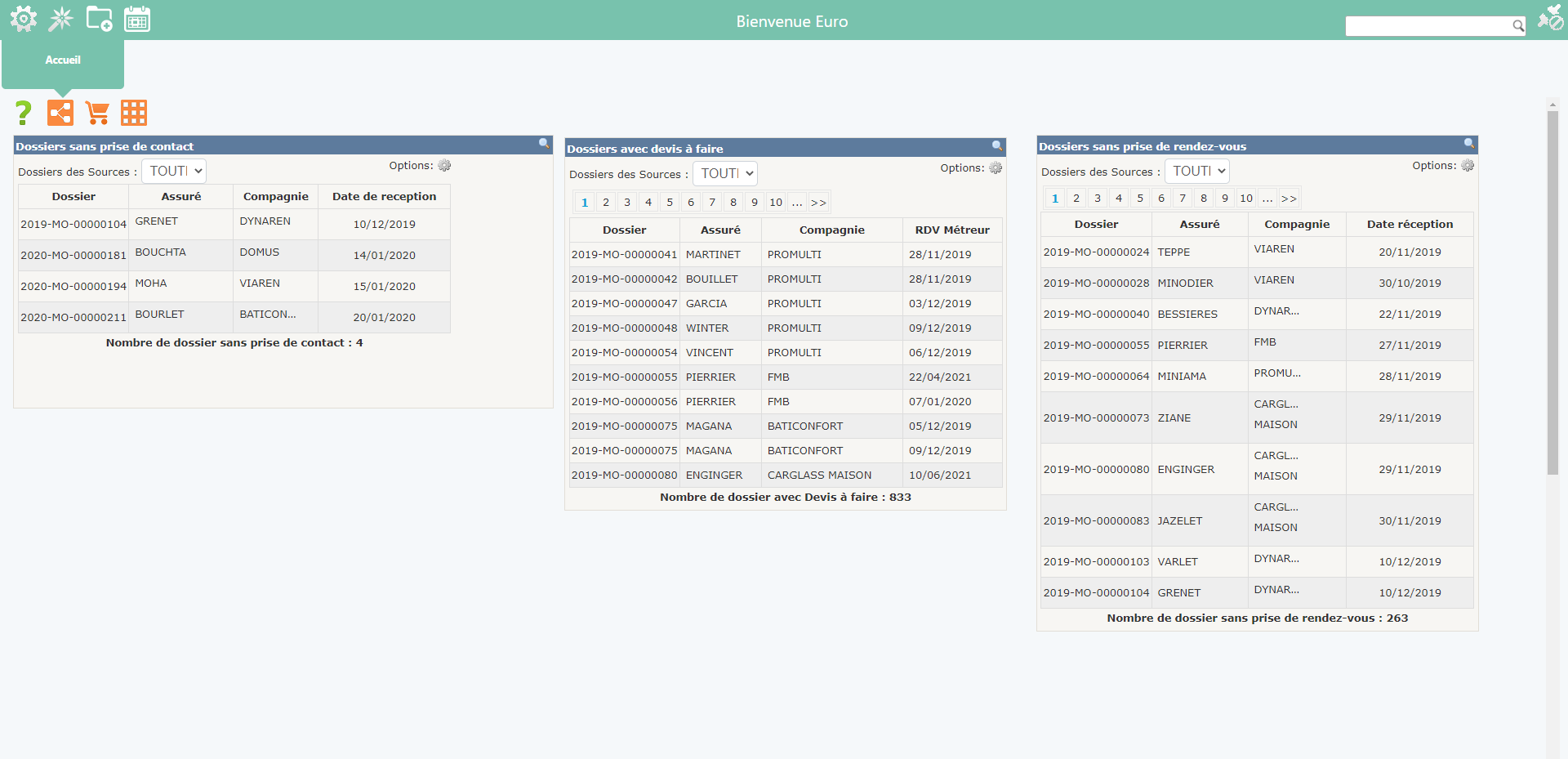The height and width of the screenshot is (759, 1568).
Task: Expand Sources dropdown in 'devis à faire' panel
Action: 725,174
